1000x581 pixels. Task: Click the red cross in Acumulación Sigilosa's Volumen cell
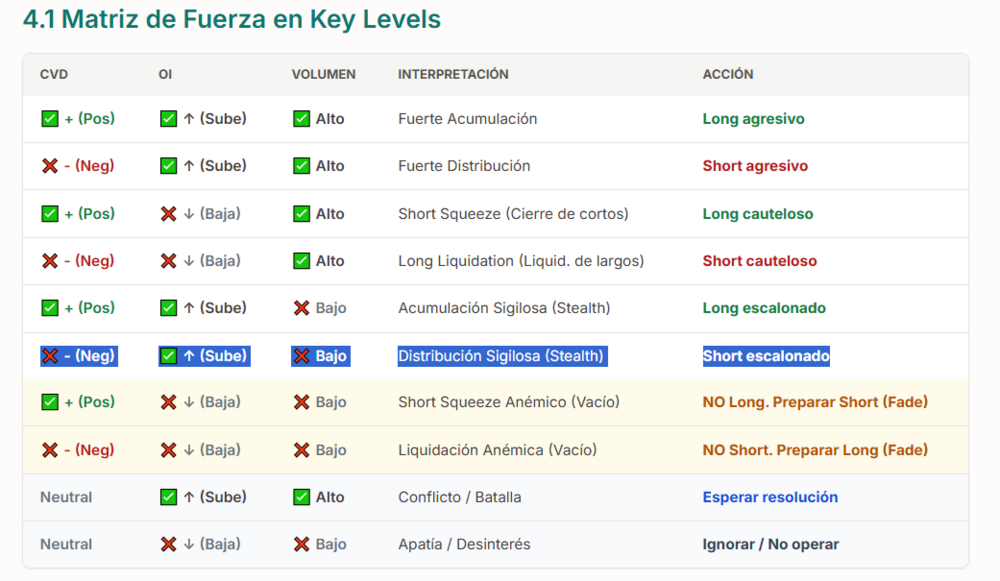point(301,308)
